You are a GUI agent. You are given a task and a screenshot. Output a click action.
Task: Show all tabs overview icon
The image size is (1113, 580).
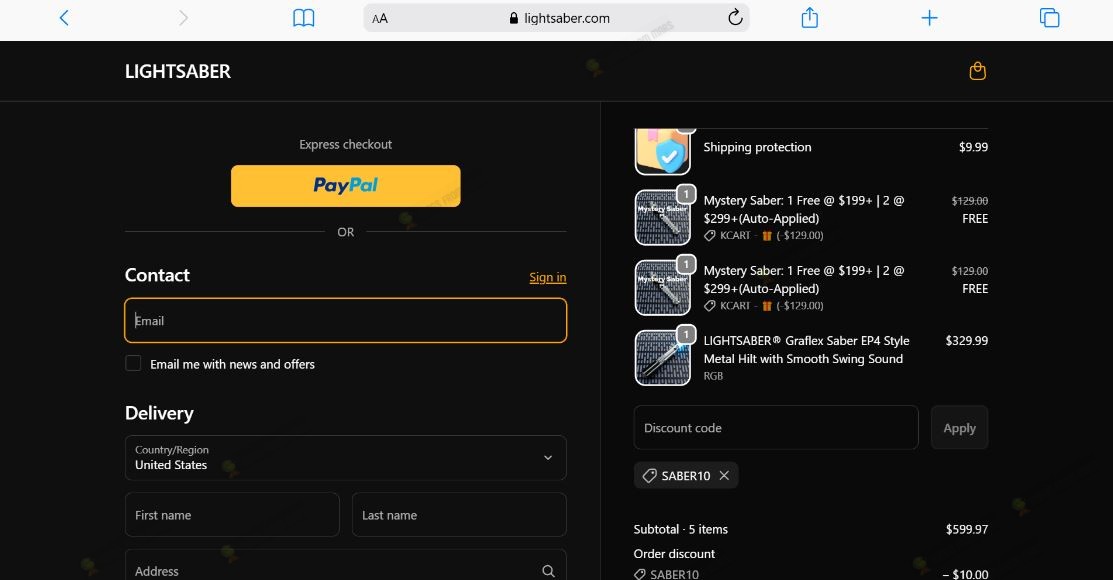pyautogui.click(x=1049, y=18)
